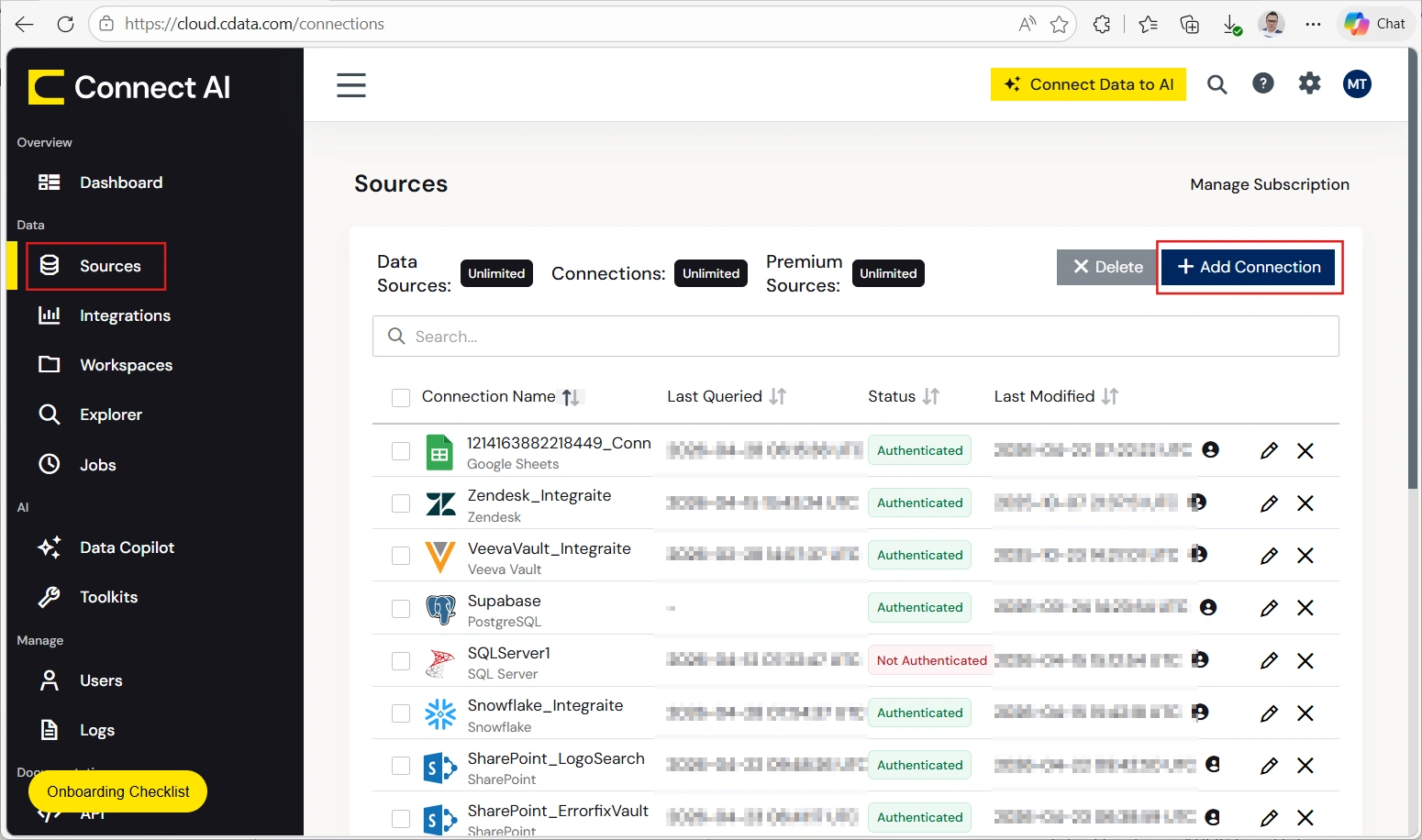1422x840 pixels.
Task: Sort by Last Queried arrows
Action: coord(778,396)
